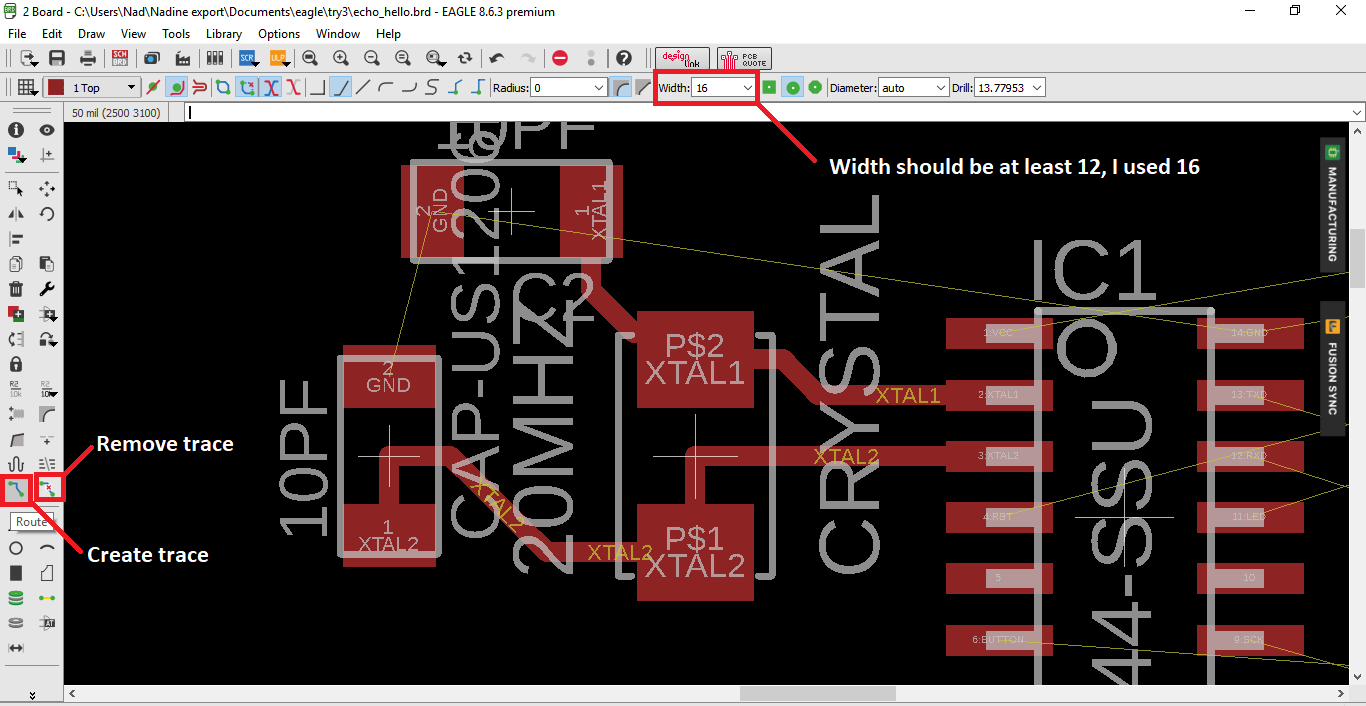Open the File menu

click(17, 34)
